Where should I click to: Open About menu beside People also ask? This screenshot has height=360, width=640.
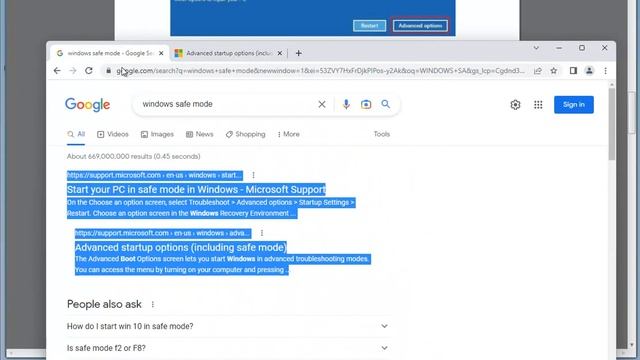pyautogui.click(x=153, y=304)
